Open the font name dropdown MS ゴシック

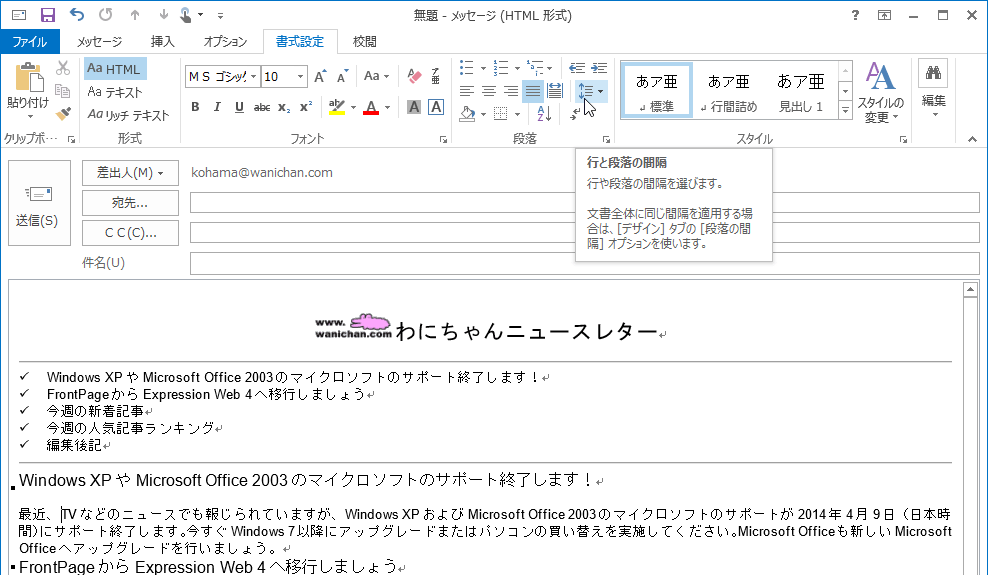tap(253, 77)
